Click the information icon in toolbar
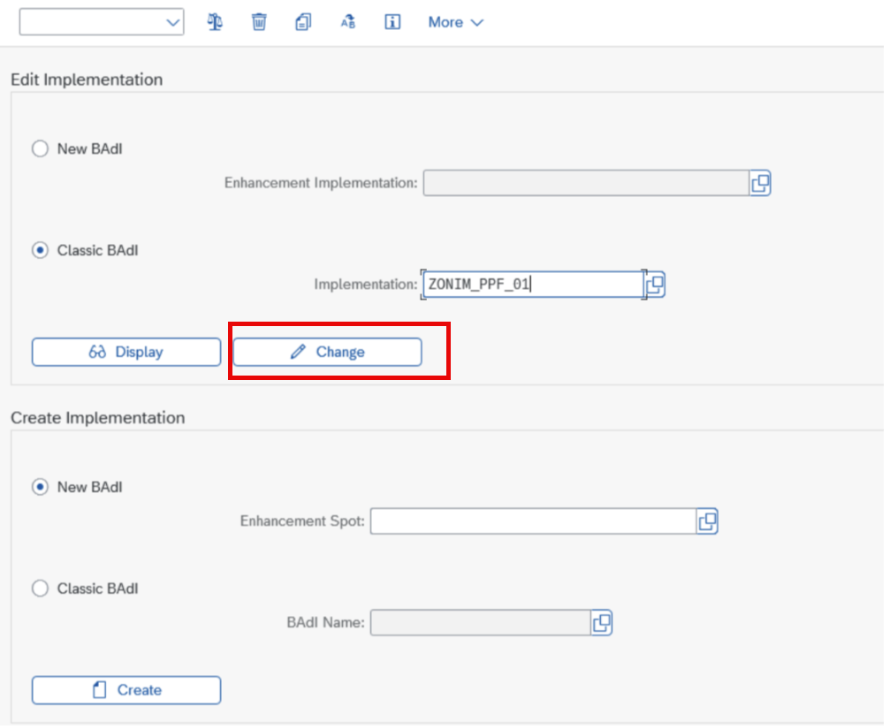 click(x=392, y=22)
